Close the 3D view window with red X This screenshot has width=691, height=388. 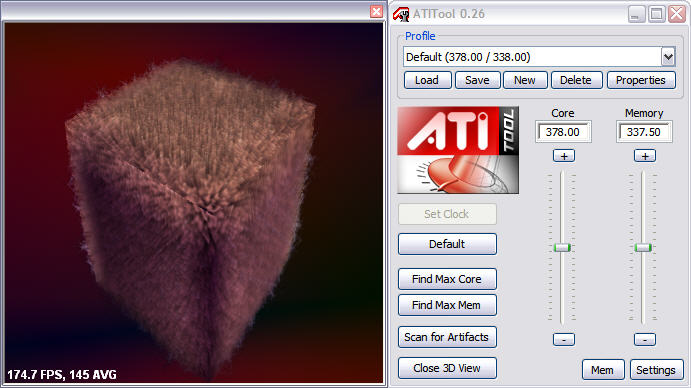tap(376, 11)
